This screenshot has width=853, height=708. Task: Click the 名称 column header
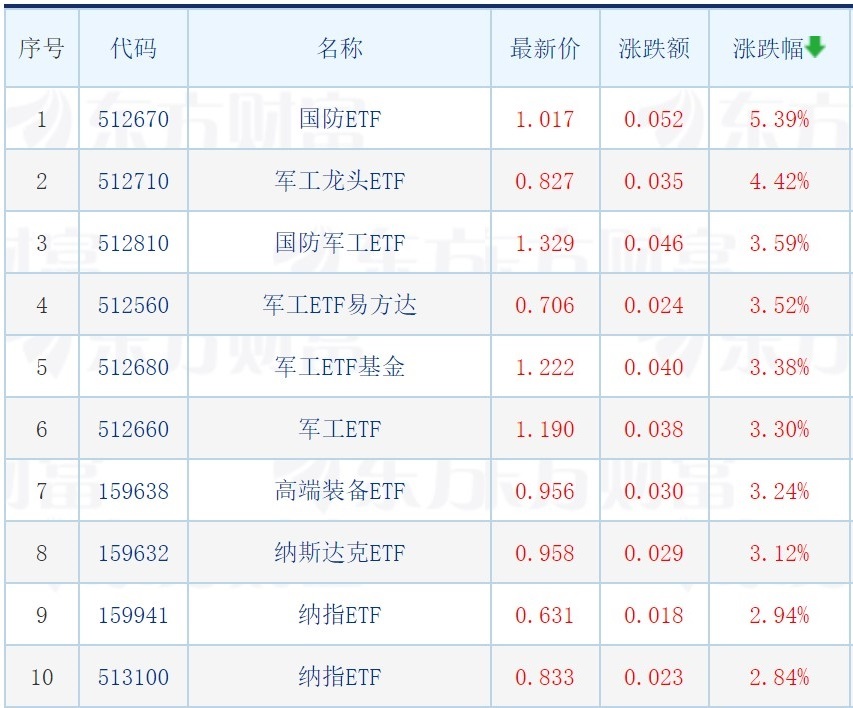tap(339, 48)
